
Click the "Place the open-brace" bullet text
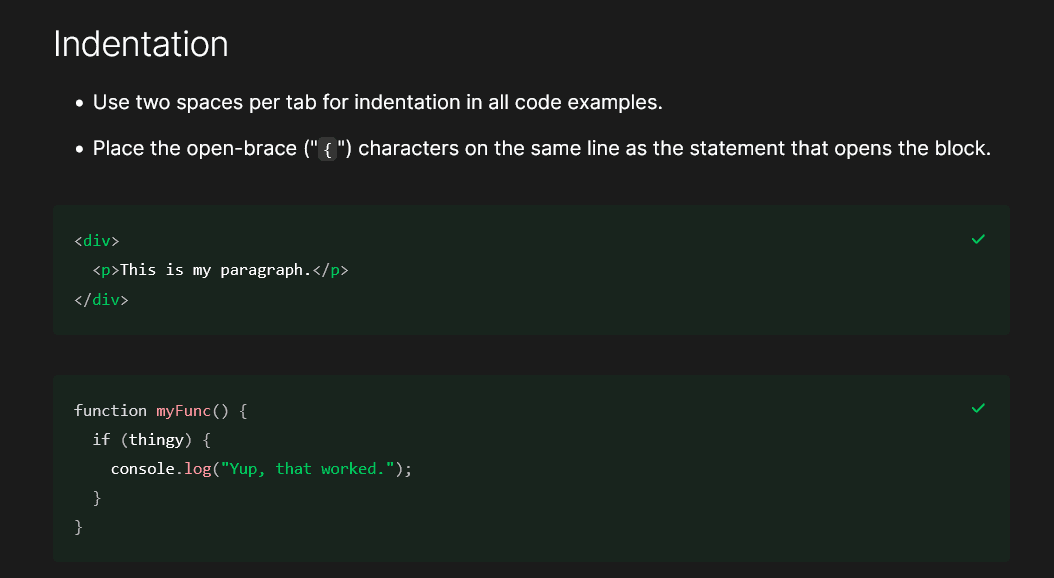point(541,149)
